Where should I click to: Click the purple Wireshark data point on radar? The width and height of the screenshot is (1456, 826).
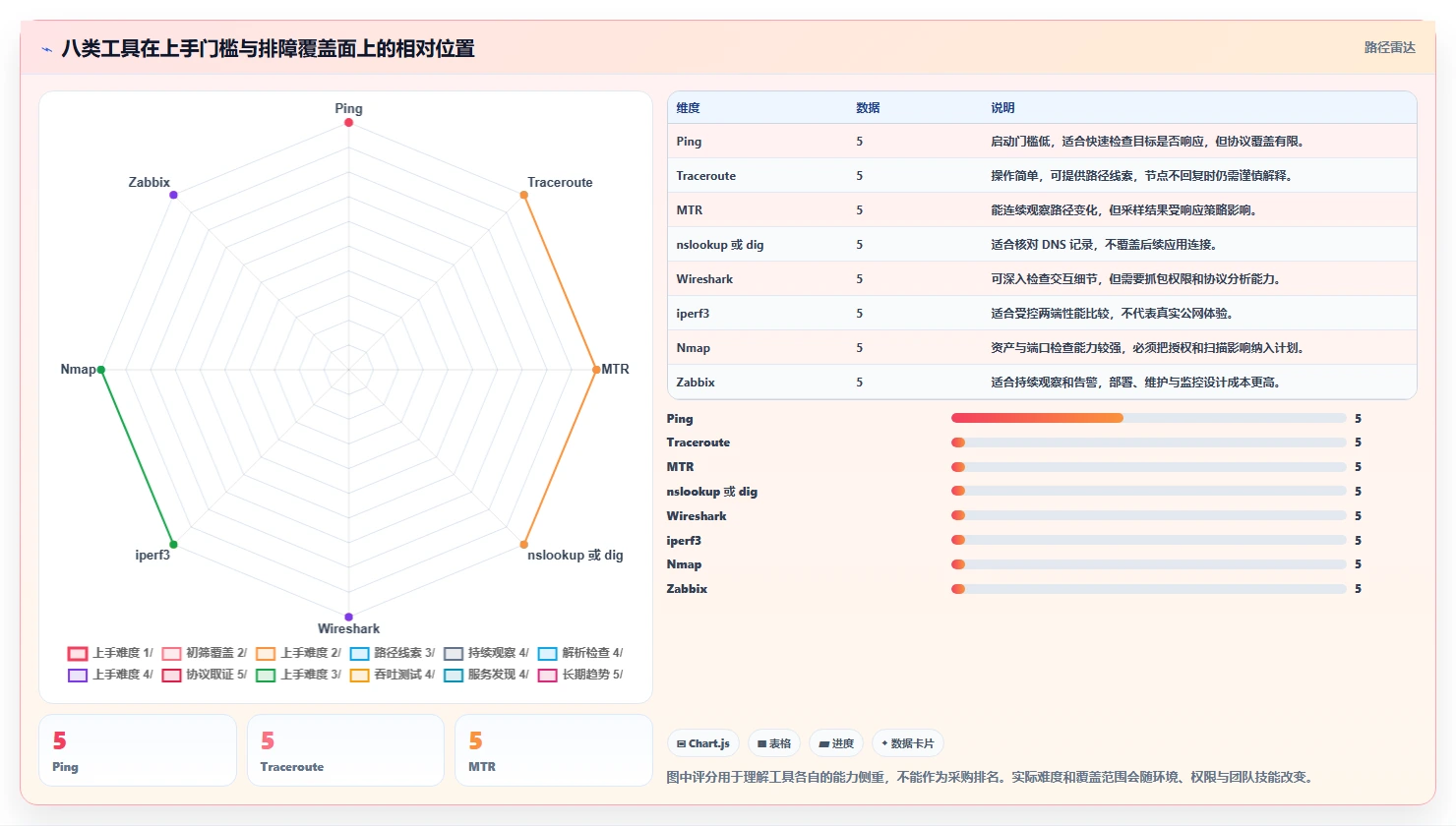pos(348,618)
